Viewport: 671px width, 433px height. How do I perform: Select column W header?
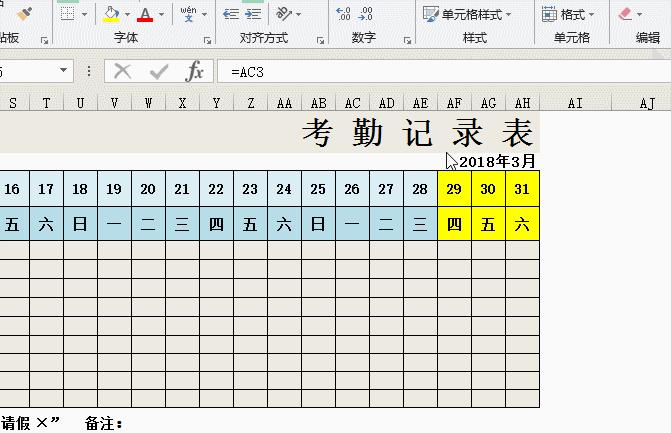pyautogui.click(x=148, y=103)
